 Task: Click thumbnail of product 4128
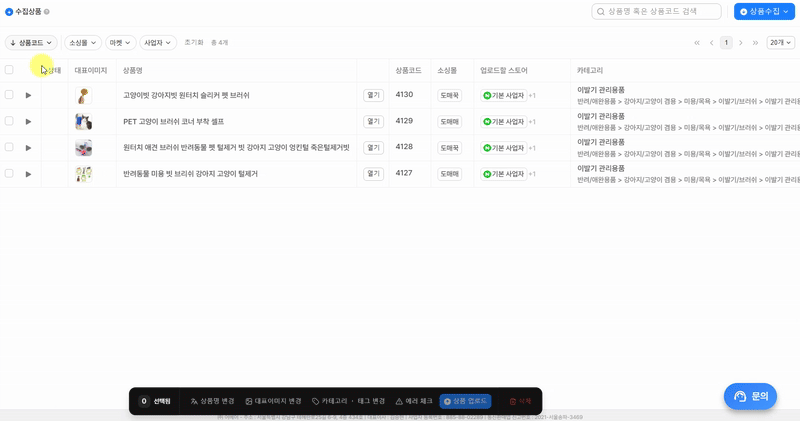[84, 148]
